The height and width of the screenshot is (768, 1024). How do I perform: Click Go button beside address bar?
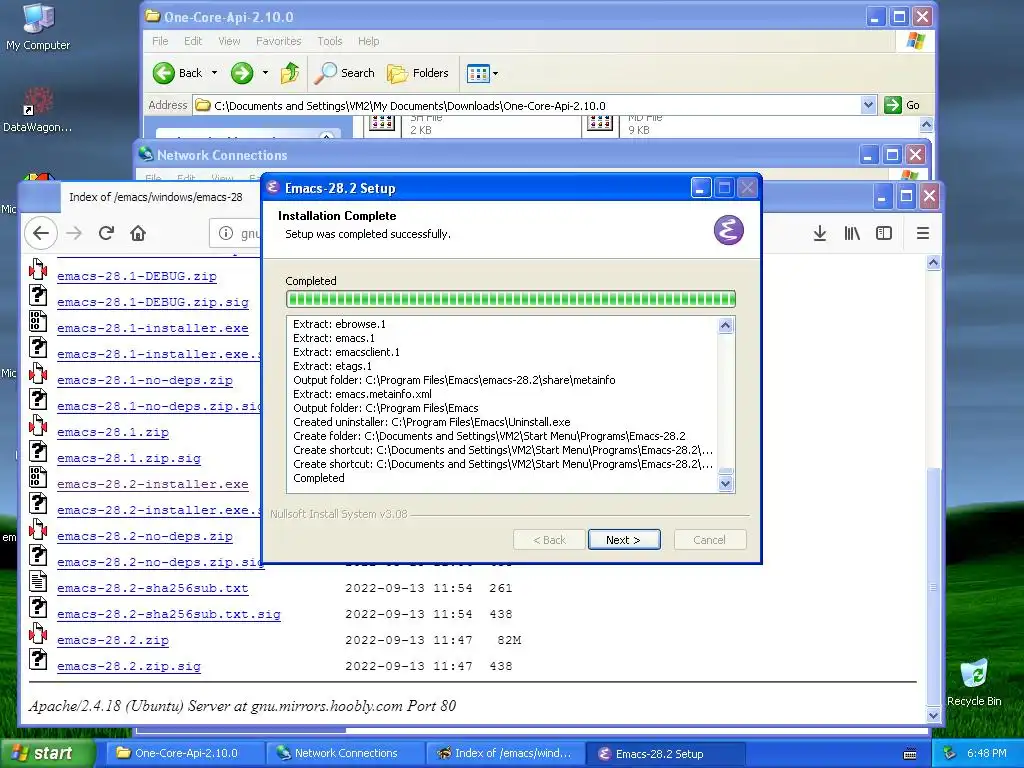[x=903, y=105]
